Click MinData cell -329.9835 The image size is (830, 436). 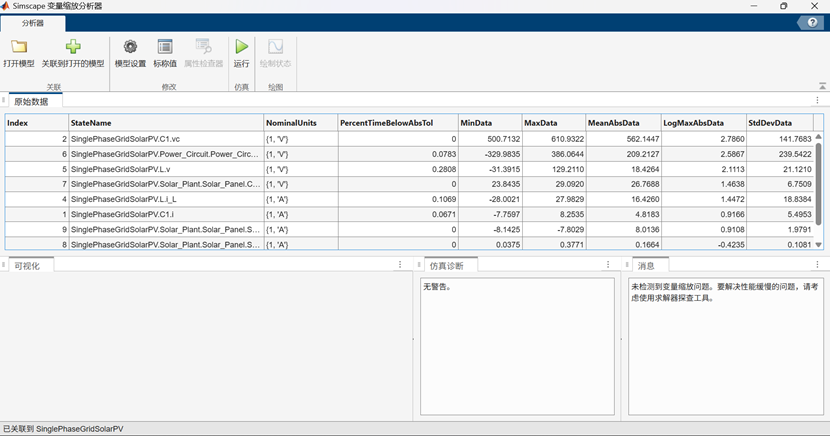490,154
